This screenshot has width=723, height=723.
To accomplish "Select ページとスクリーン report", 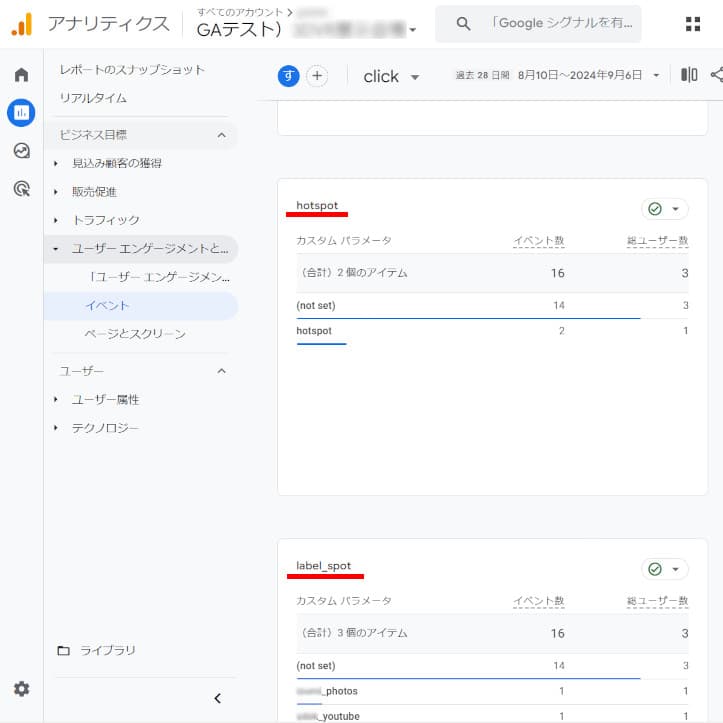I will [135, 334].
